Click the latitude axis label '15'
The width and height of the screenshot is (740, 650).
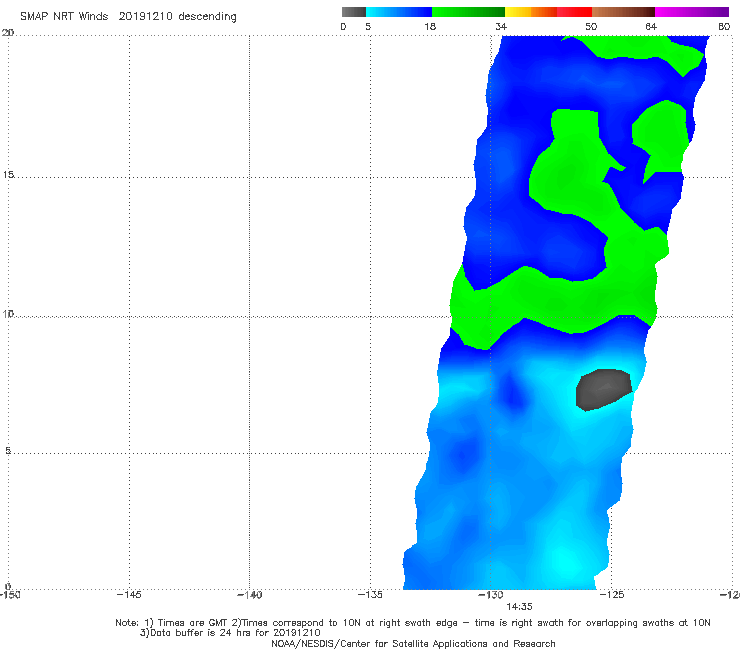[x=8, y=175]
